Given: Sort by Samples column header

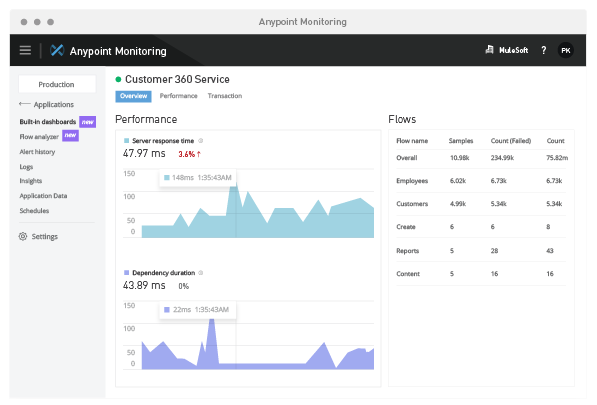Looking at the screenshot, I should coord(461,141).
